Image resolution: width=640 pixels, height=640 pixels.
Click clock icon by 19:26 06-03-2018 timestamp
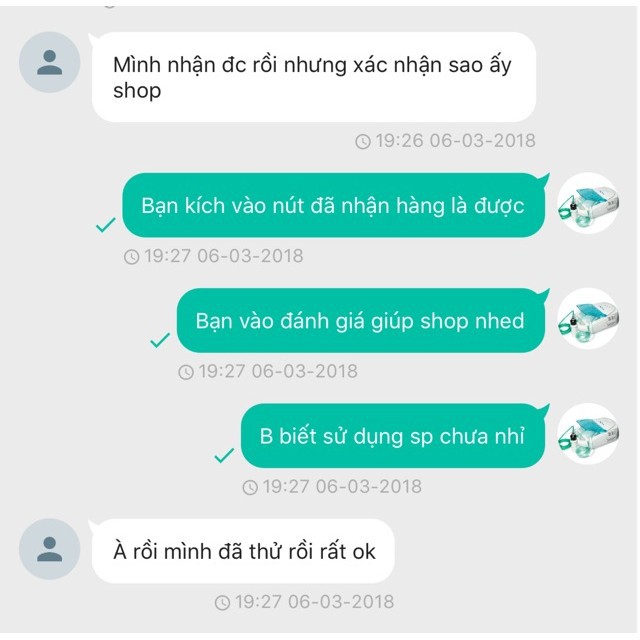pyautogui.click(x=363, y=142)
